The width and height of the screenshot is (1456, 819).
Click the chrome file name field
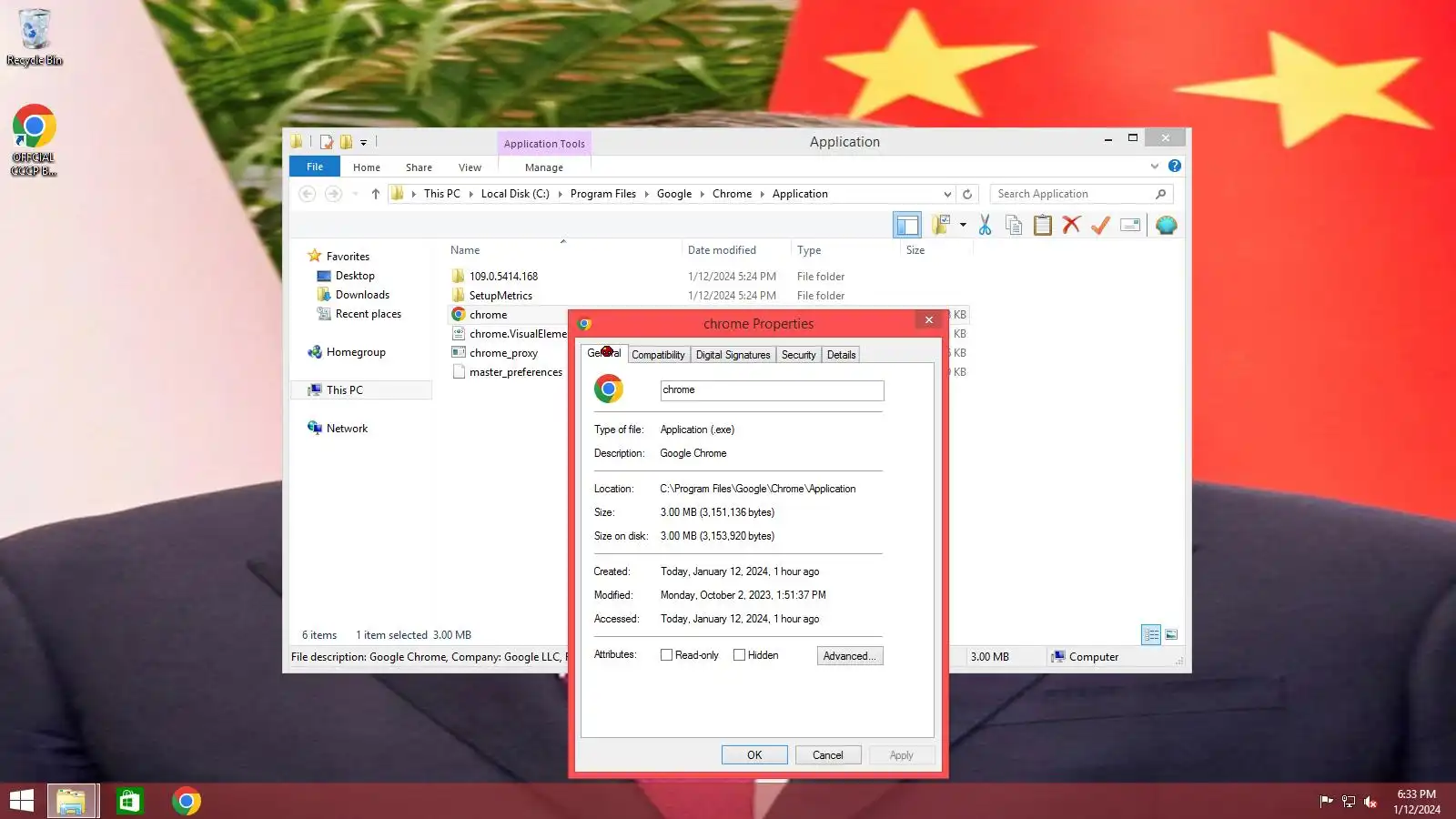(x=772, y=390)
